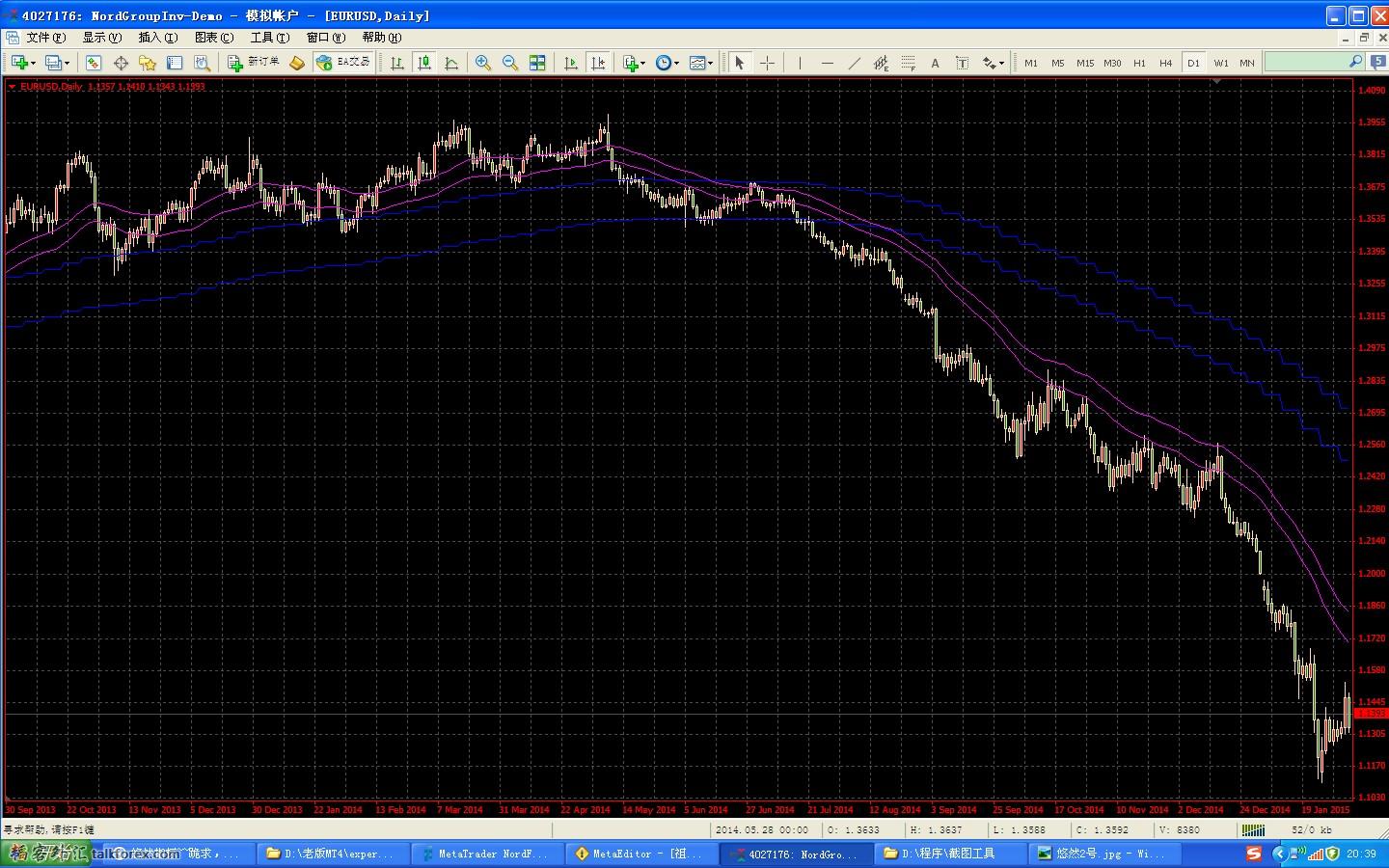Expand the periods dropdown arrow
Screen dimensions: 1389x868
click(676, 63)
